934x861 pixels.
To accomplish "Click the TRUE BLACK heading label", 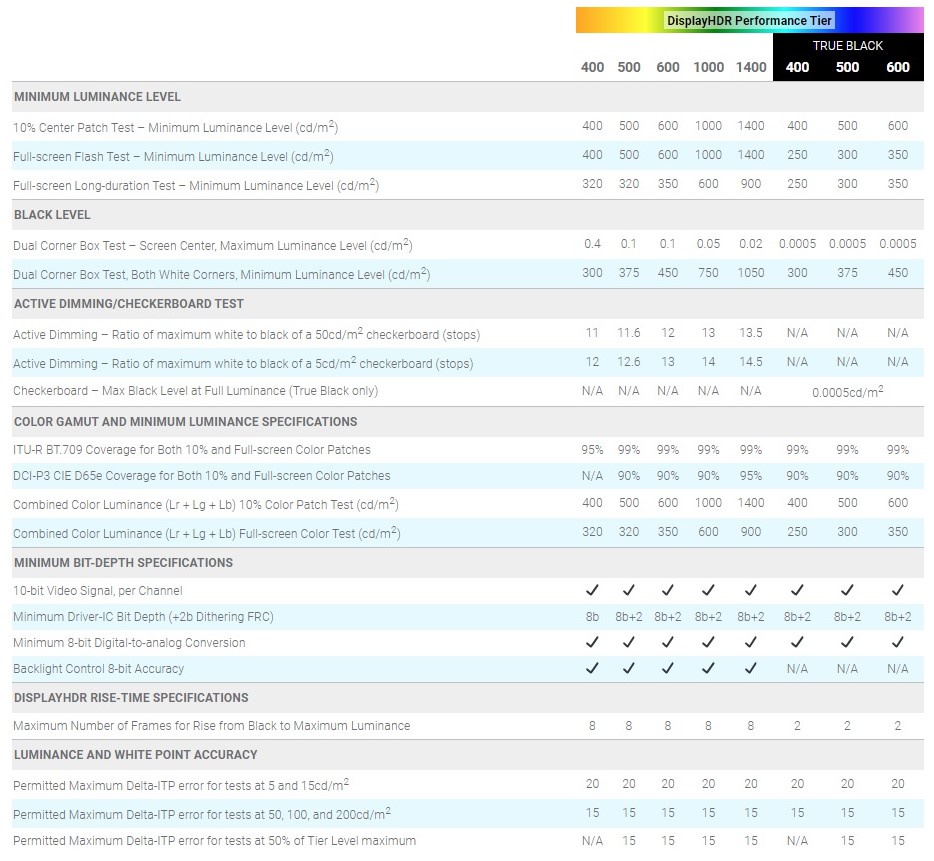I will [x=847, y=46].
